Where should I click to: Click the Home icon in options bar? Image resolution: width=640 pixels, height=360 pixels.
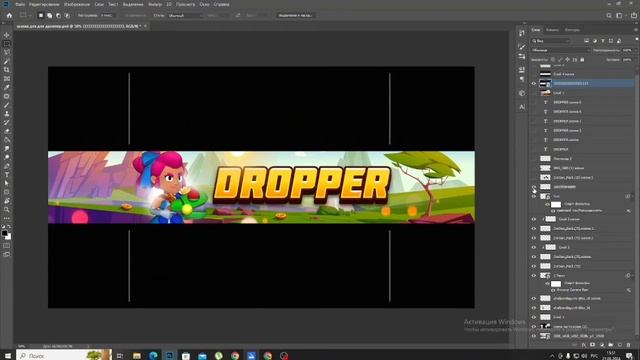pyautogui.click(x=9, y=16)
